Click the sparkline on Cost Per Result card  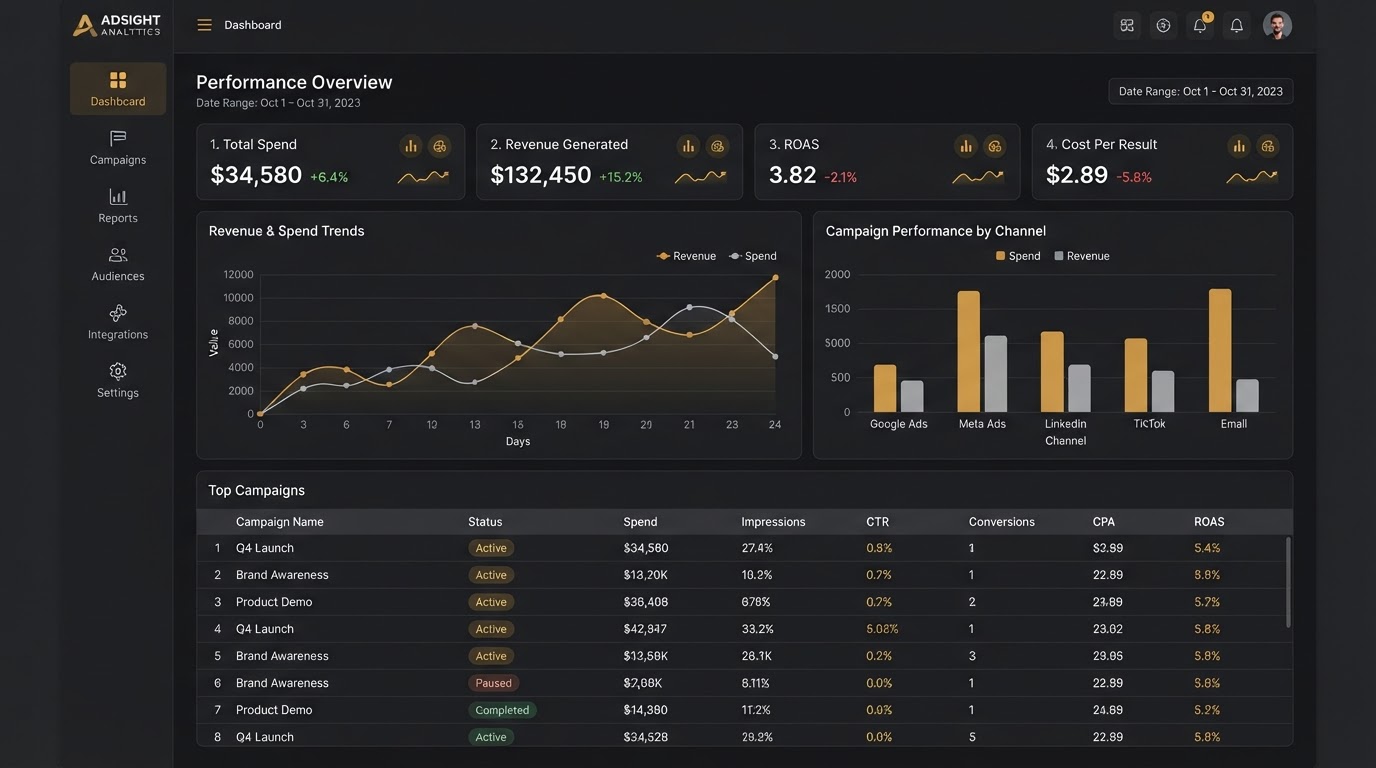point(1252,177)
